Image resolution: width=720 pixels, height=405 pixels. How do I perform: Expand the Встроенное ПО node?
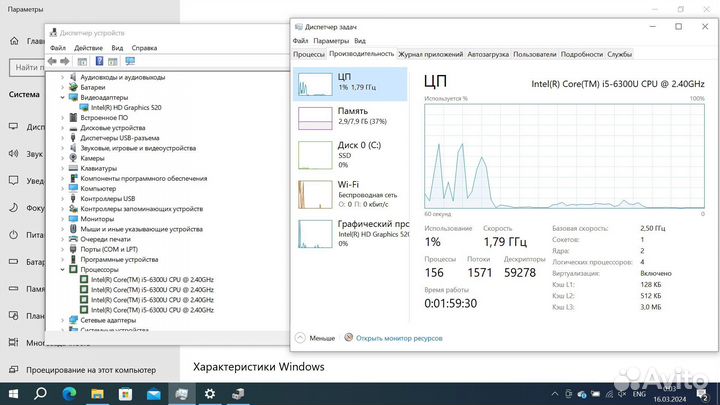point(62,118)
